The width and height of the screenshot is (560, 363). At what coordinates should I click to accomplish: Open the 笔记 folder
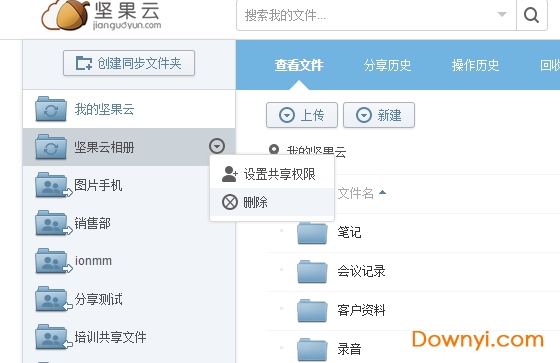tap(349, 232)
